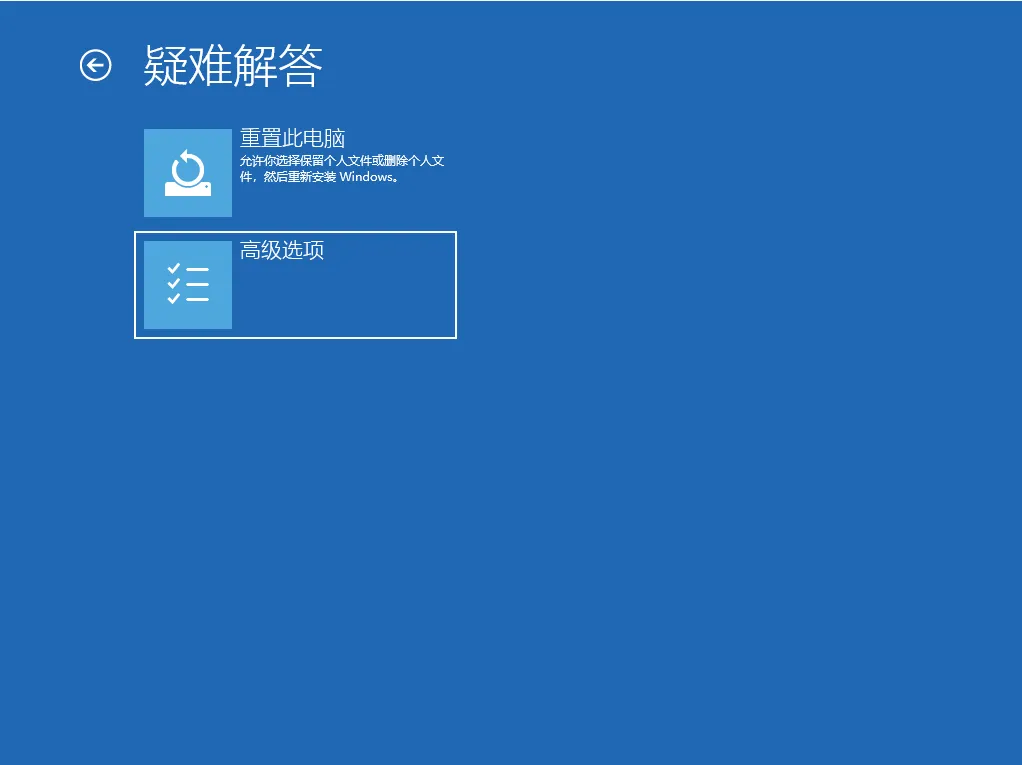This screenshot has height=765, width=1022.
Task: Click the top line of the checklist icon
Action: (x=197, y=269)
